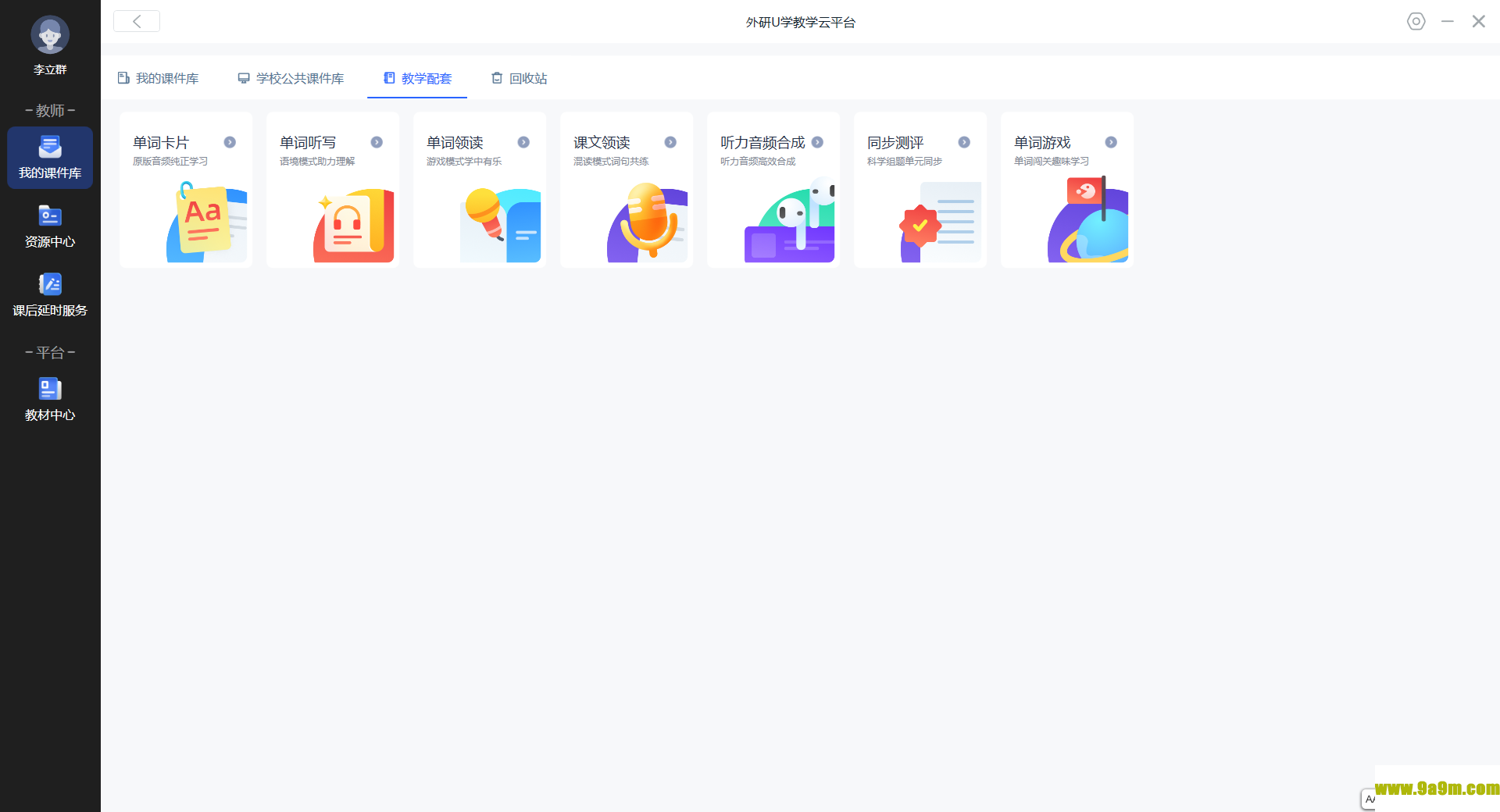Viewport: 1500px width, 812px height.
Task: Click the 单词卡片 Aa card illustration
Action: click(x=206, y=222)
